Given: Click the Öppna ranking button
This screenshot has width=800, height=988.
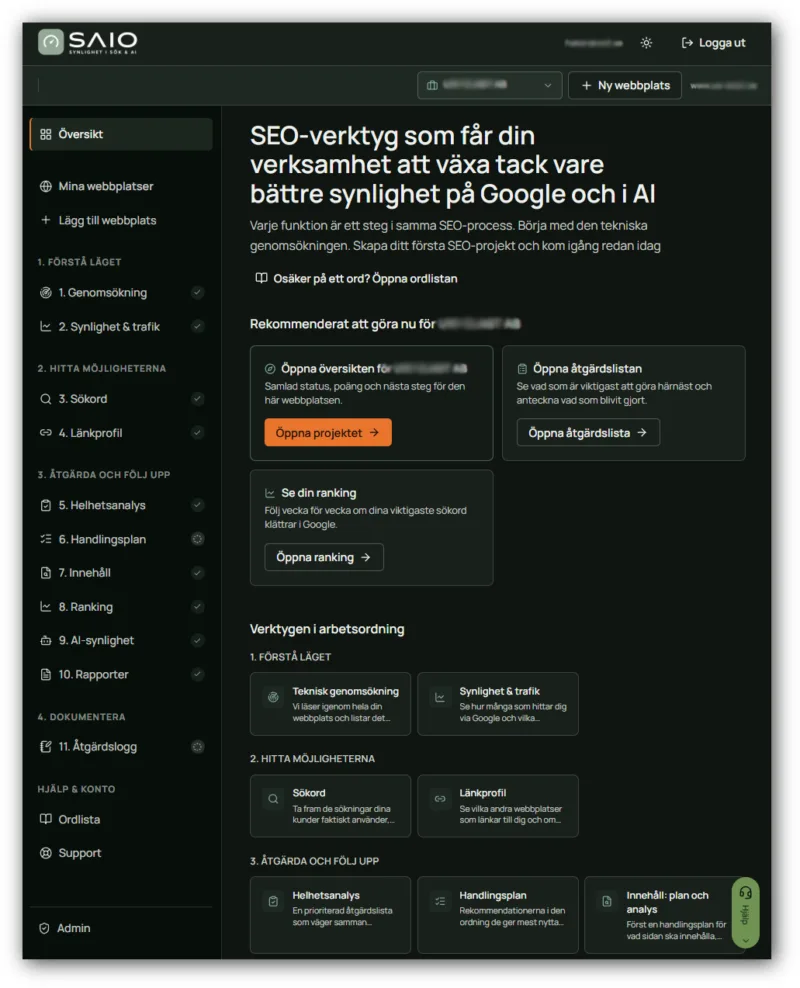Looking at the screenshot, I should point(324,558).
